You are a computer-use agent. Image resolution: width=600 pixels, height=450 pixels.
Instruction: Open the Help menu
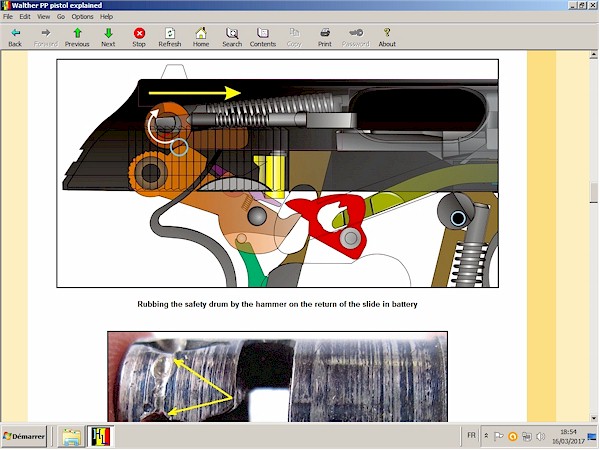(x=106, y=16)
